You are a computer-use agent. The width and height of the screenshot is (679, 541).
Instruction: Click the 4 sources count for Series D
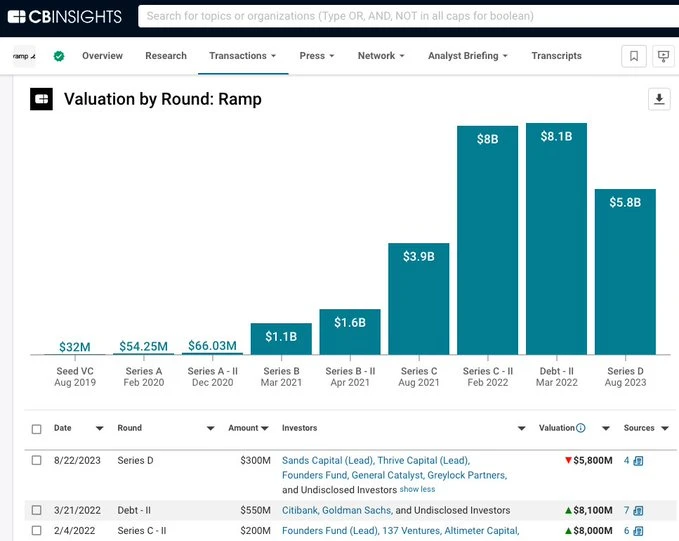click(626, 460)
